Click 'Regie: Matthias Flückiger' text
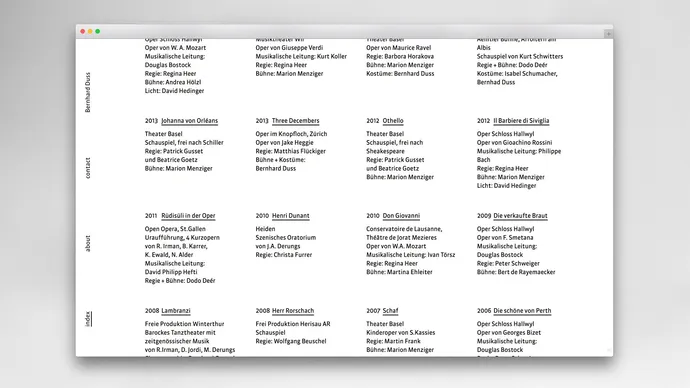Screen dimensions: 690x388 pyautogui.click(x=290, y=151)
